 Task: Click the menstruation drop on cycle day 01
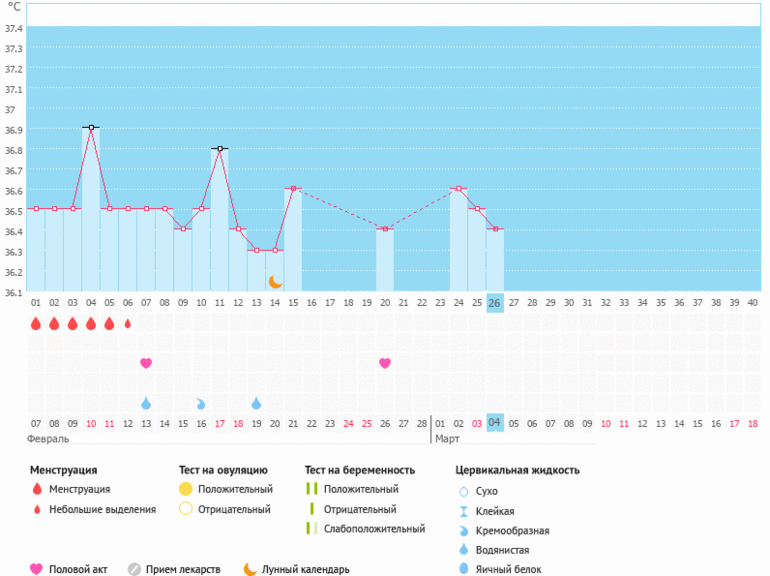pos(36,323)
